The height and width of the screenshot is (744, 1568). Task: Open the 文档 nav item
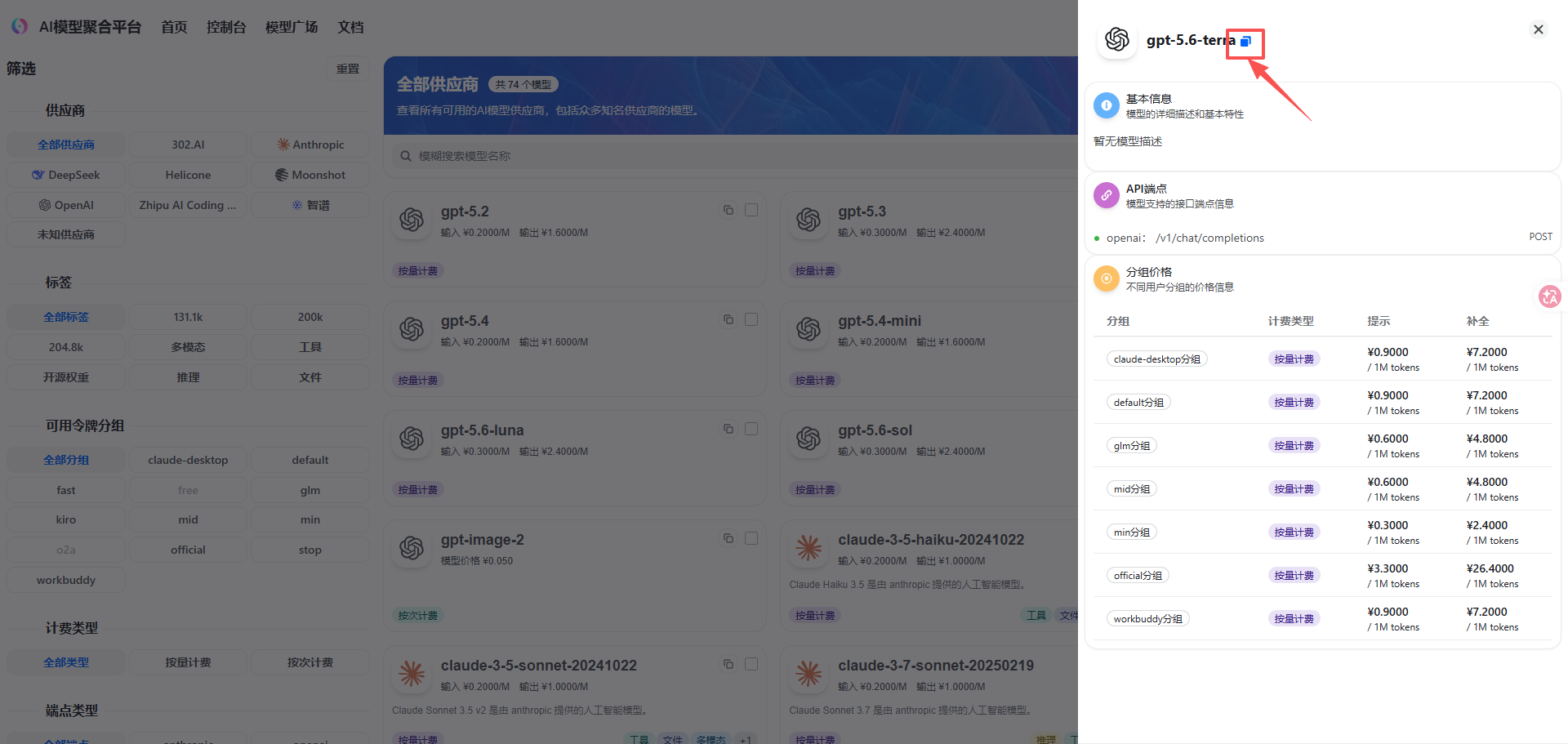[x=351, y=27]
